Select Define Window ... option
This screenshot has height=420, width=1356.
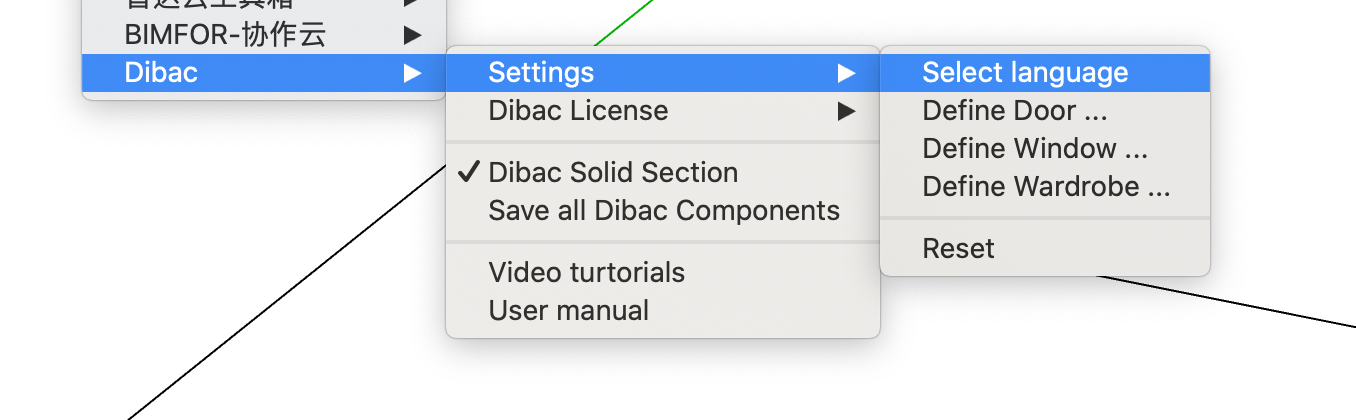point(1035,148)
